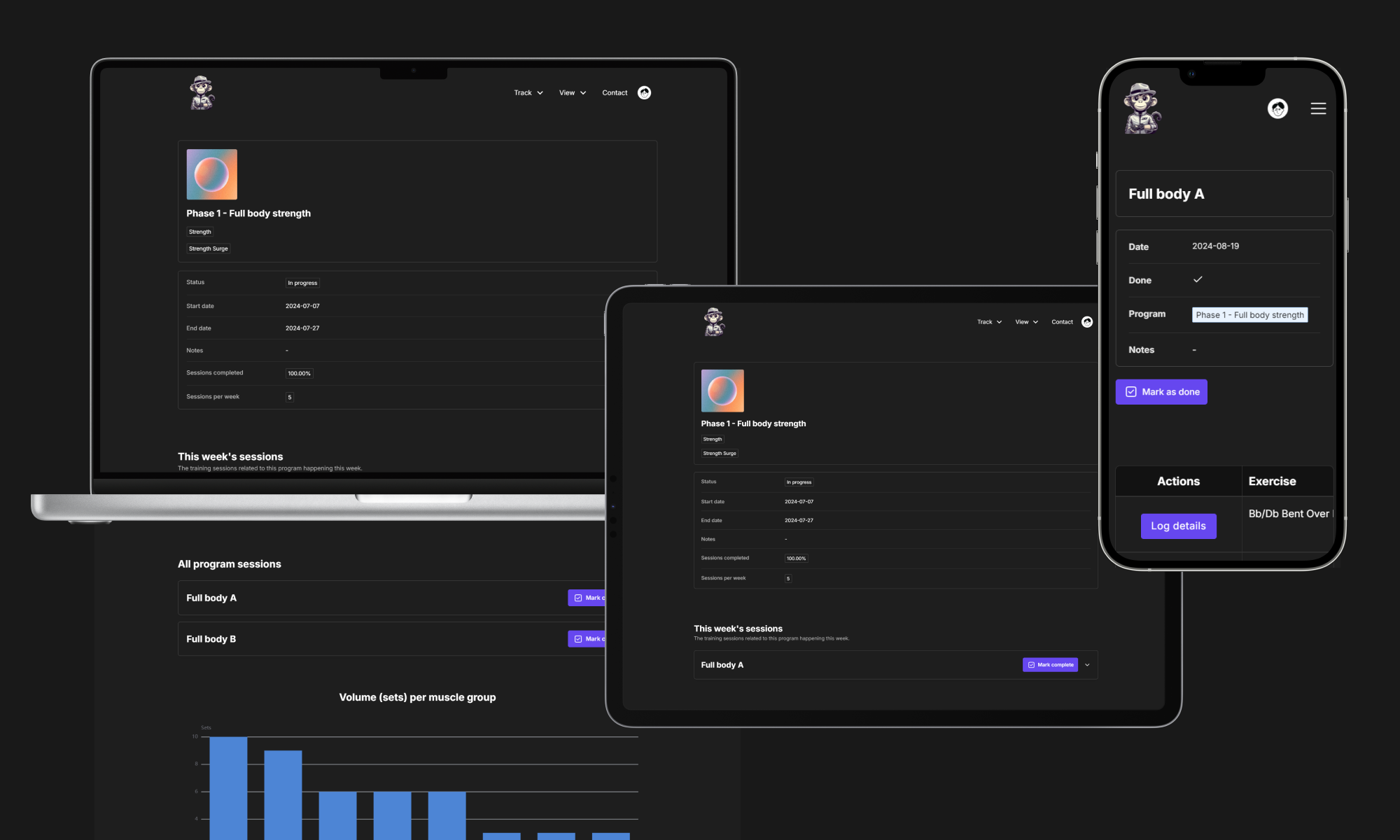Select the Phase 1 program gradient thumbnail

click(x=211, y=174)
